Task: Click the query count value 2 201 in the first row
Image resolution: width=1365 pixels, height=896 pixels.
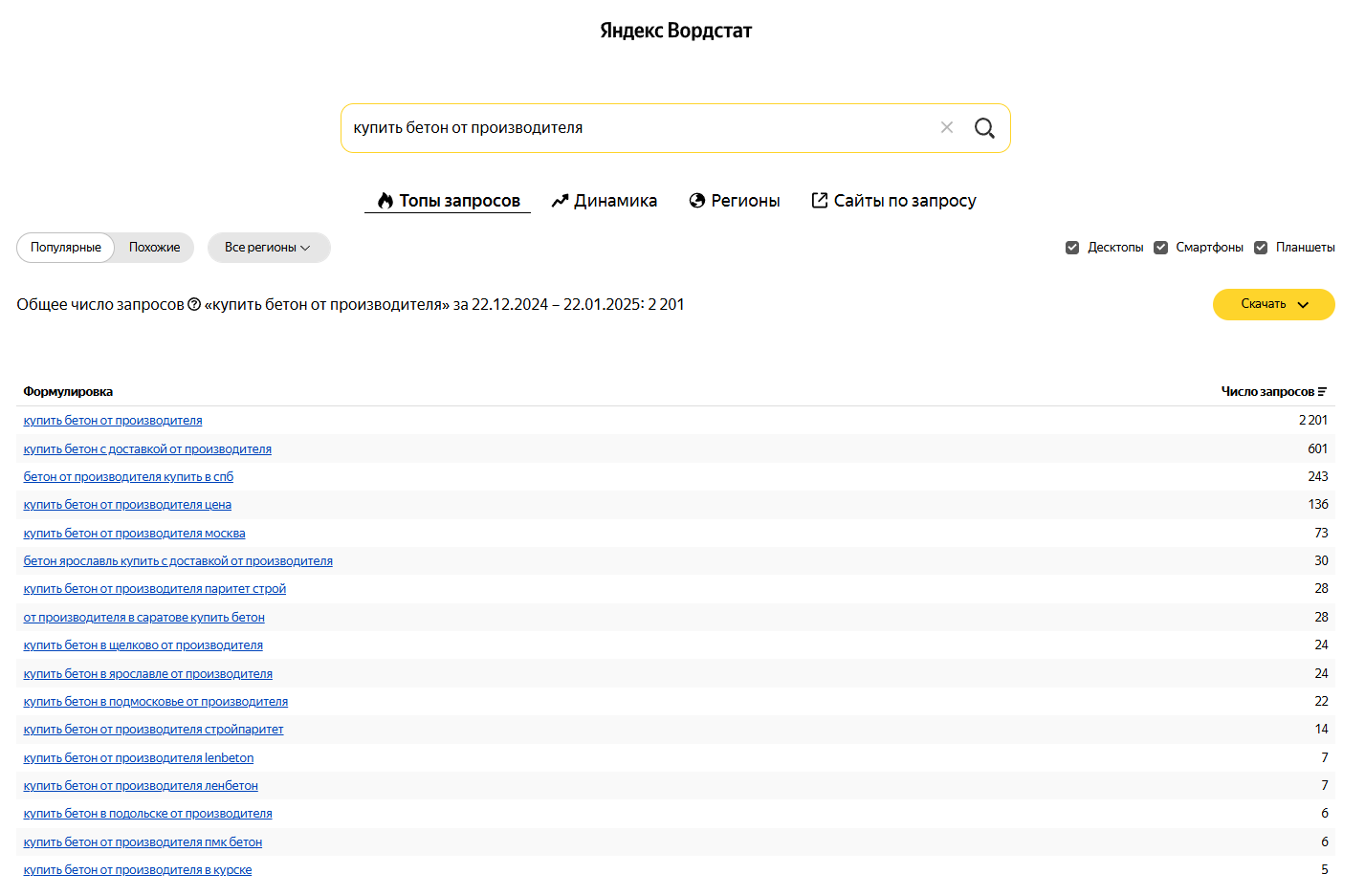Action: tap(1313, 421)
